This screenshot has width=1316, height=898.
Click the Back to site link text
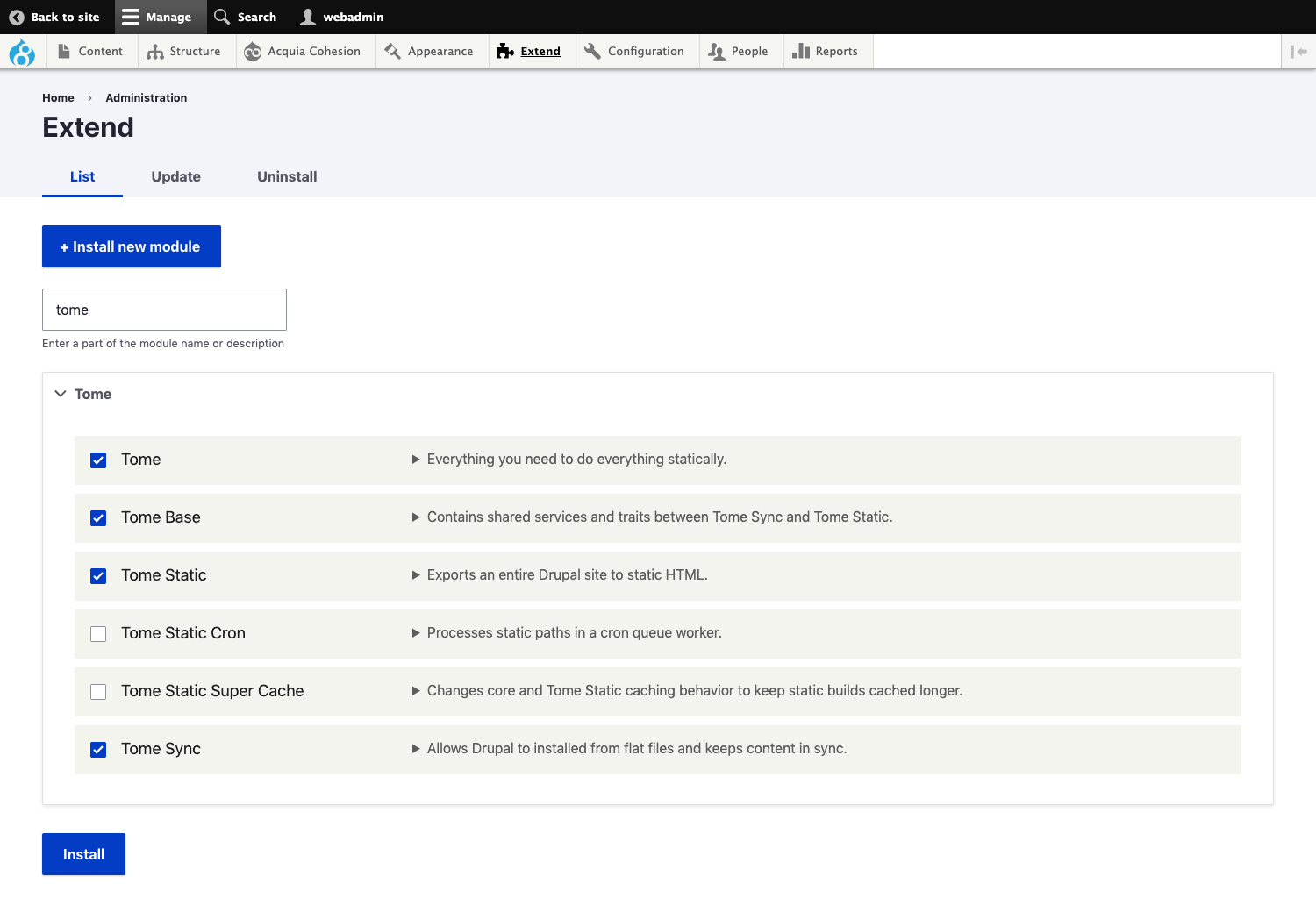coord(66,17)
